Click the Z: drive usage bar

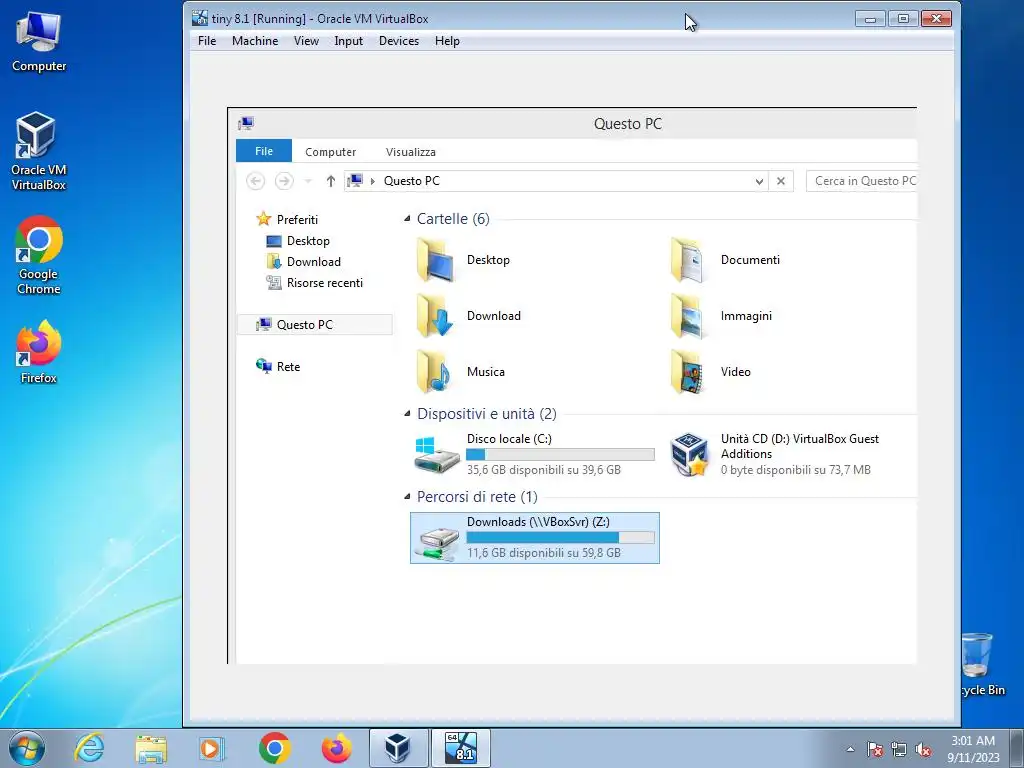point(560,537)
